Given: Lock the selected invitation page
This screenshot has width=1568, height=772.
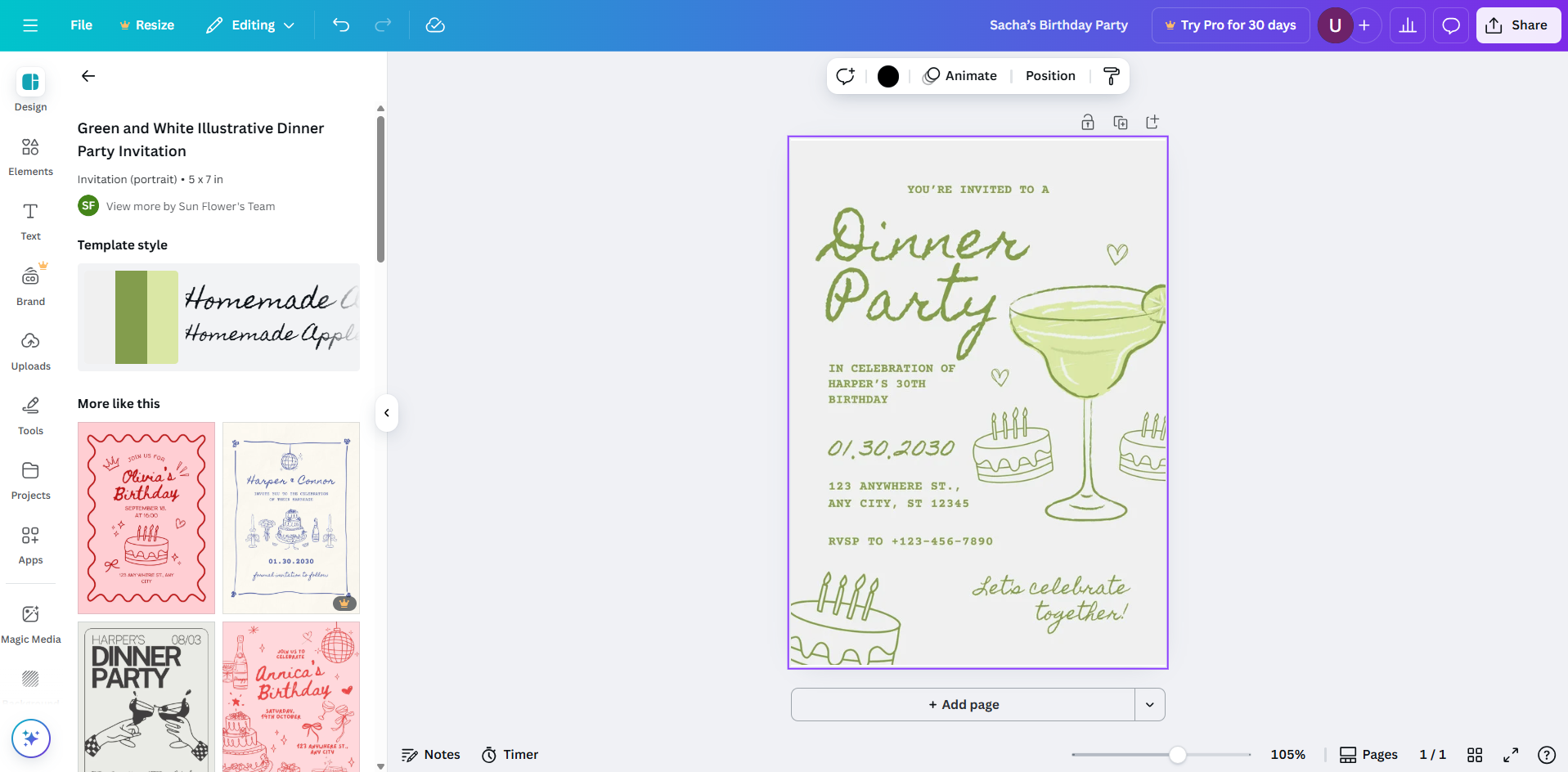Looking at the screenshot, I should coord(1088,122).
